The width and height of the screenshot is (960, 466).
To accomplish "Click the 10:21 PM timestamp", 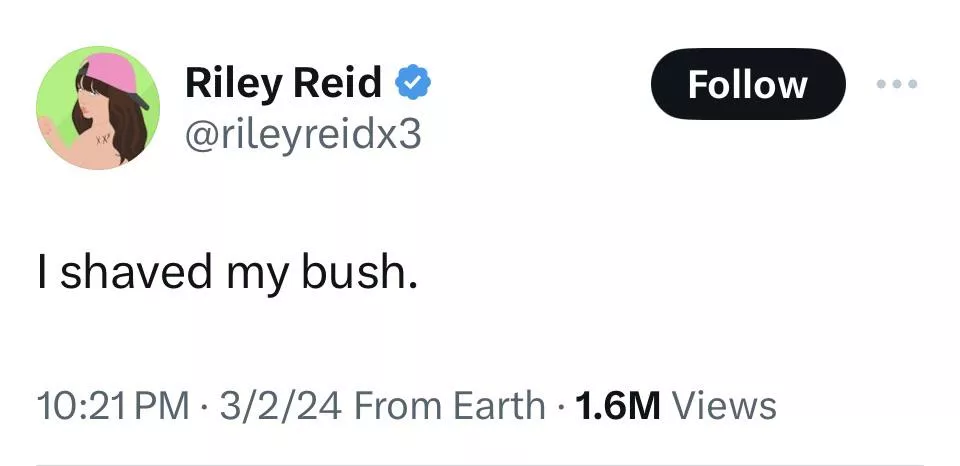I will [x=111, y=405].
